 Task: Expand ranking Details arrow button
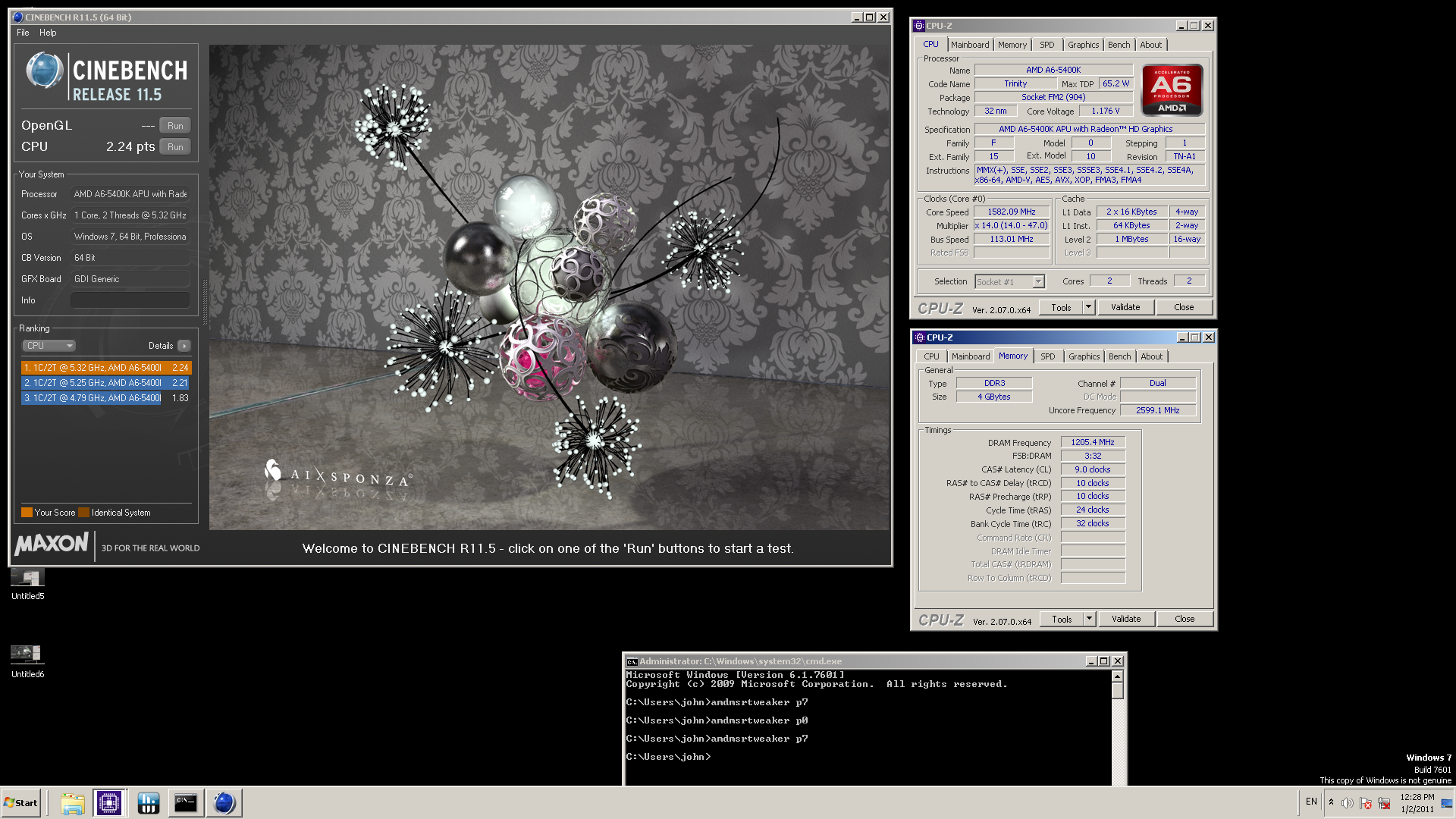[x=184, y=346]
